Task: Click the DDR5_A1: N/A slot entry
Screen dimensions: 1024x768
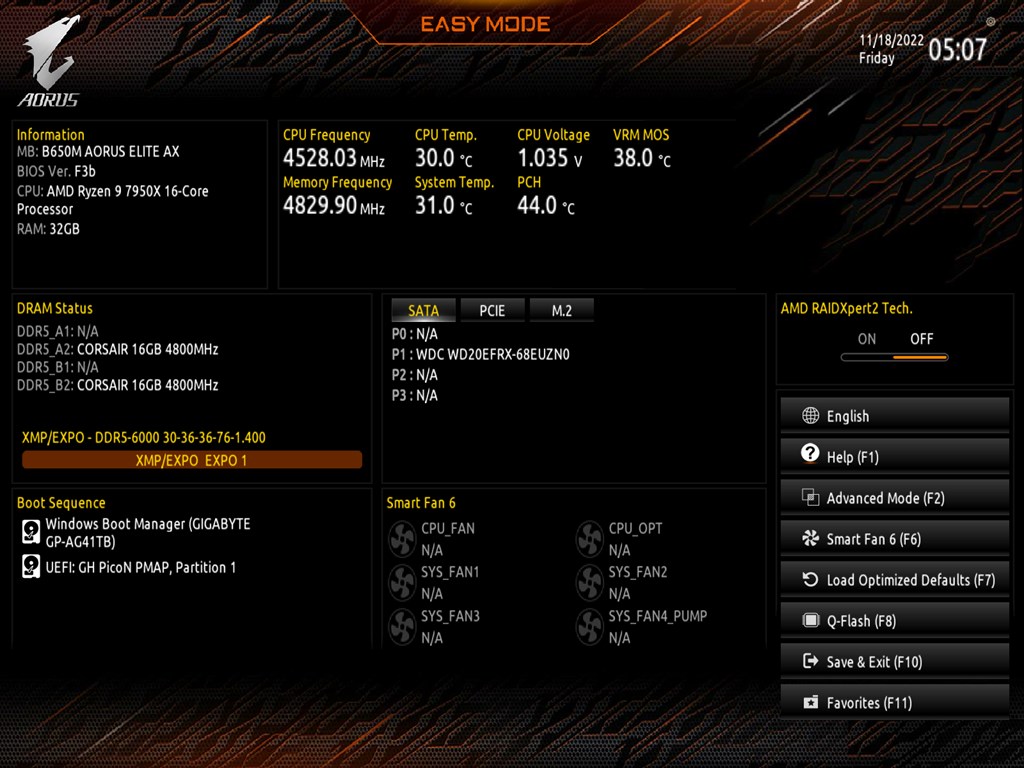Action: click(57, 331)
